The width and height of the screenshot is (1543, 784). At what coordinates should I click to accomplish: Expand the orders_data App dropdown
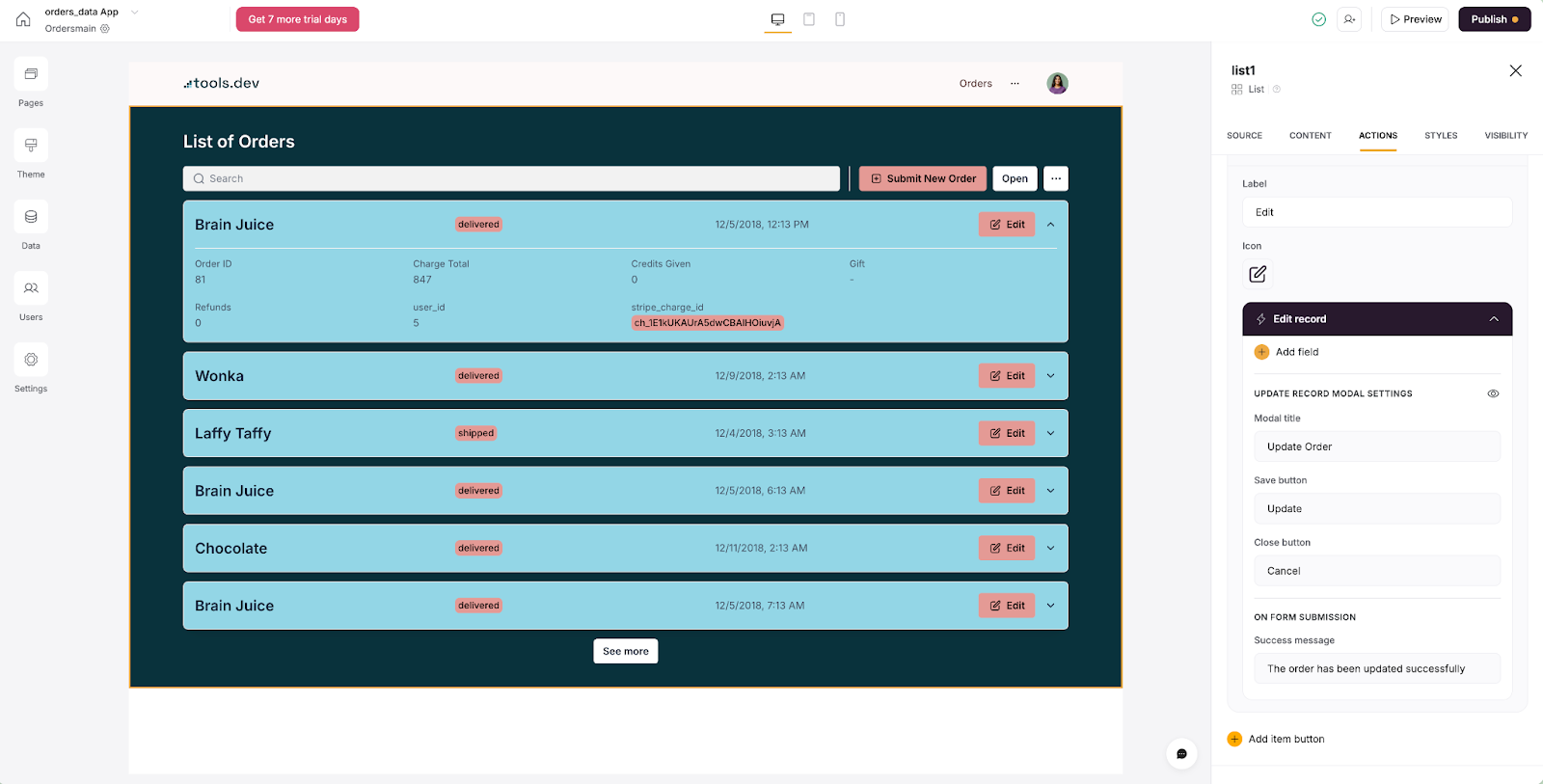[135, 13]
